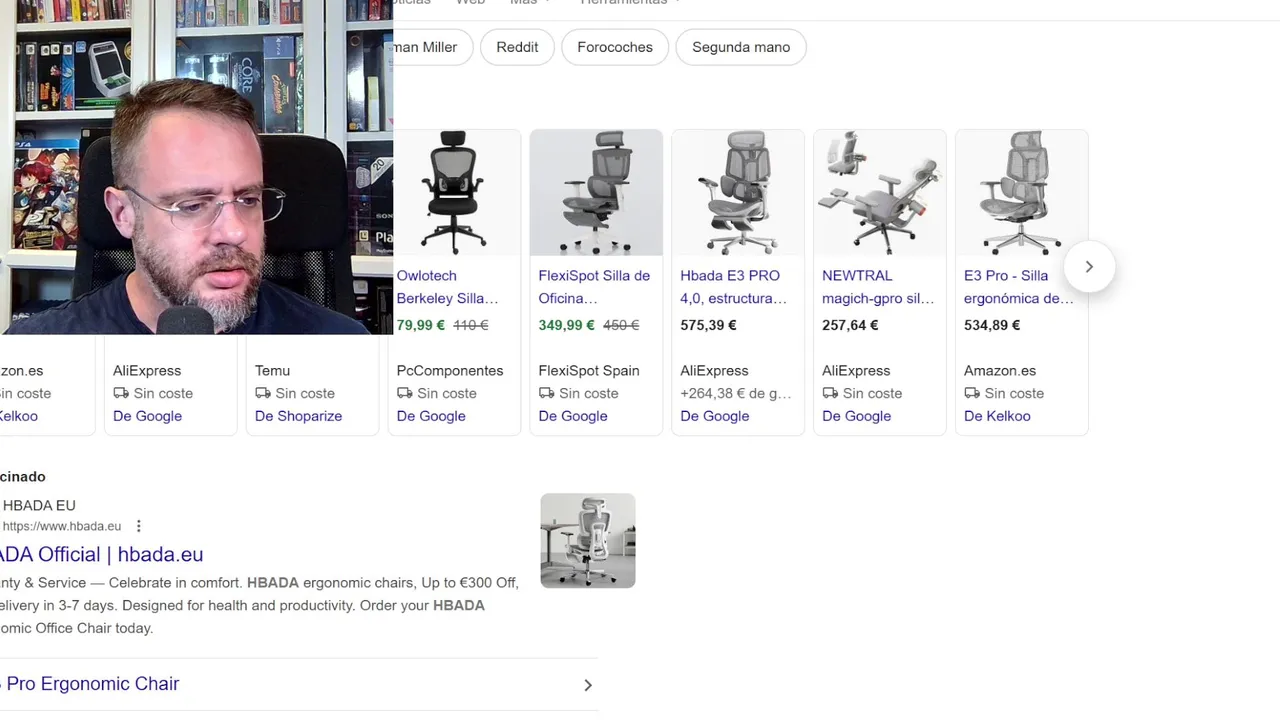This screenshot has height=720, width=1280.
Task: Open the NEWTRAL magich-gpro chair image
Action: pyautogui.click(x=880, y=193)
